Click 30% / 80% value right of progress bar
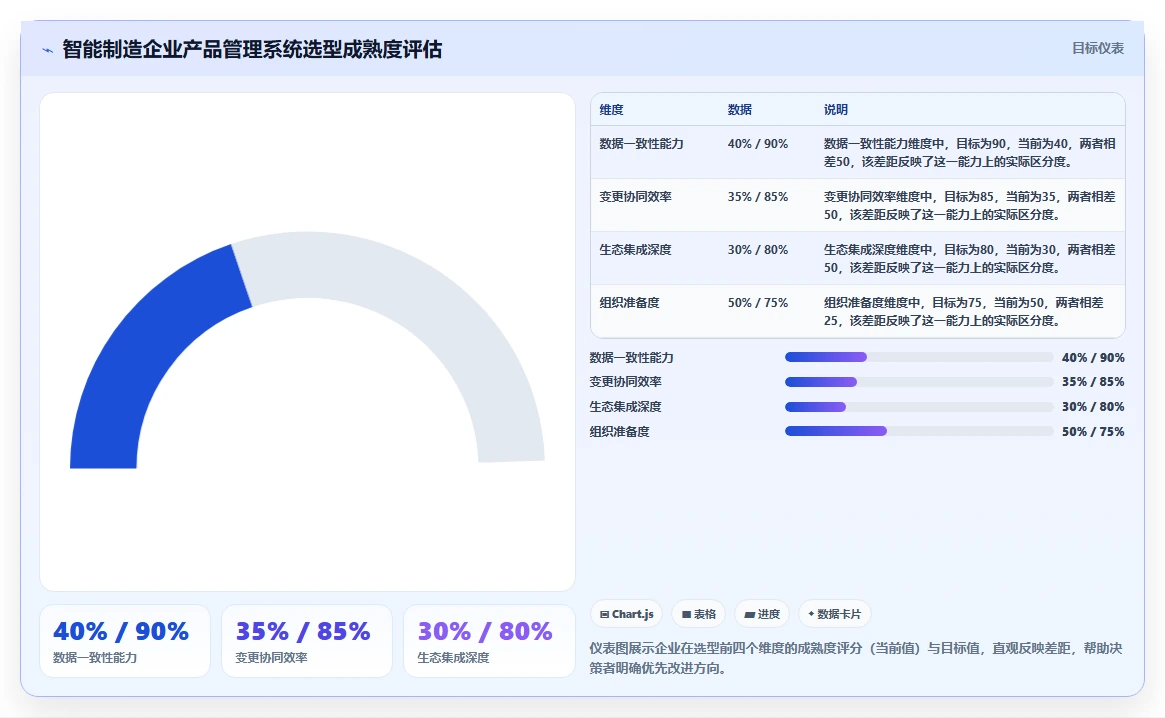Viewport: 1165px width, 718px height. pyautogui.click(x=1093, y=407)
